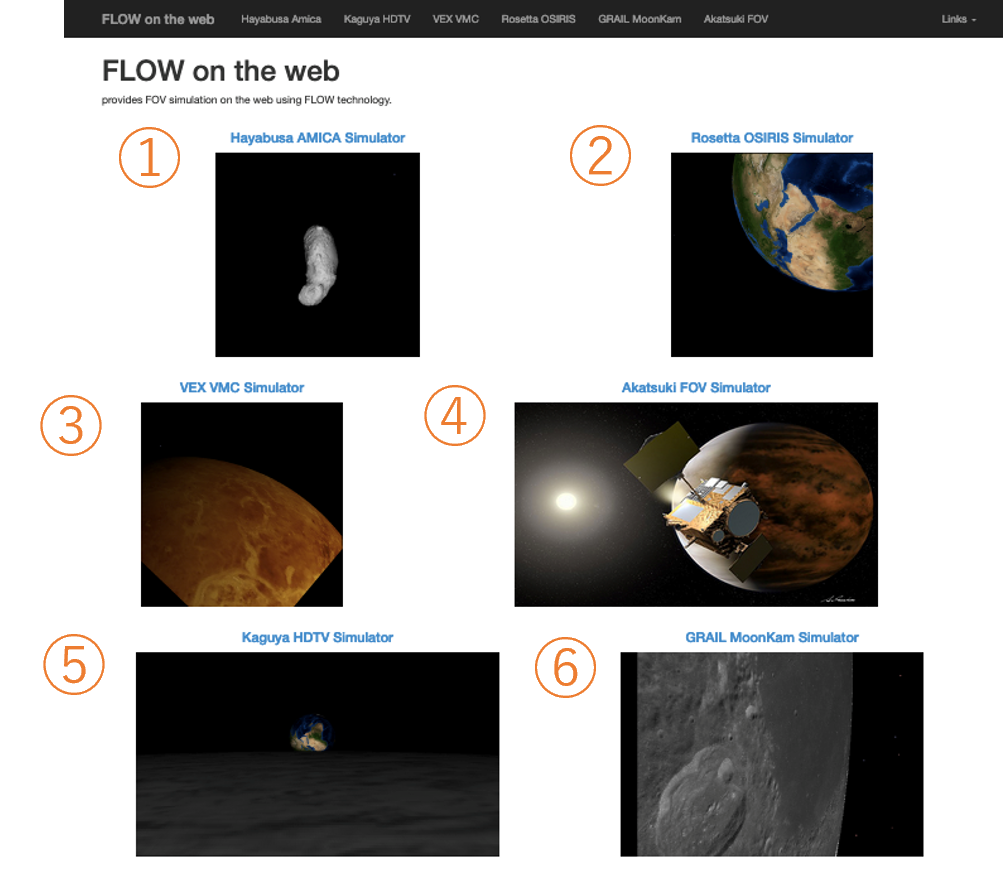Open Hayabusa Amica in the navbar

point(281,19)
